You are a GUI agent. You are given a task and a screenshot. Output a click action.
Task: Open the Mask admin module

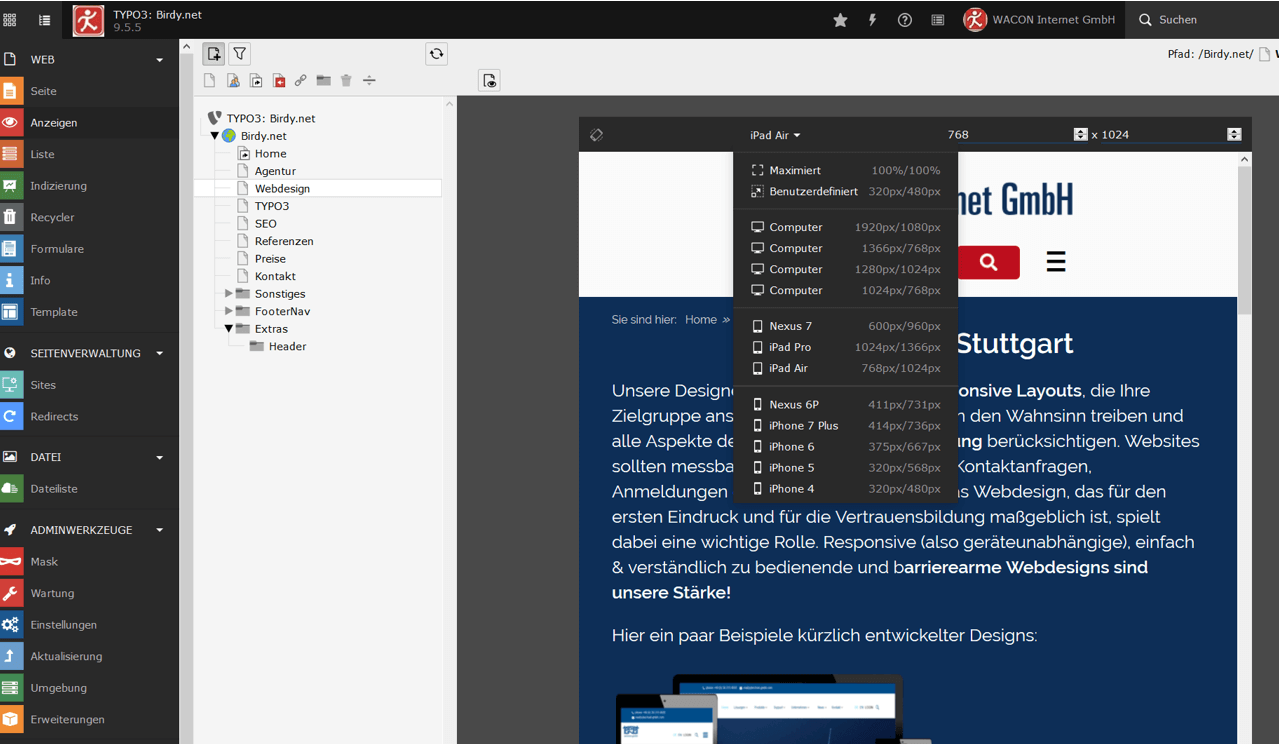click(x=44, y=562)
